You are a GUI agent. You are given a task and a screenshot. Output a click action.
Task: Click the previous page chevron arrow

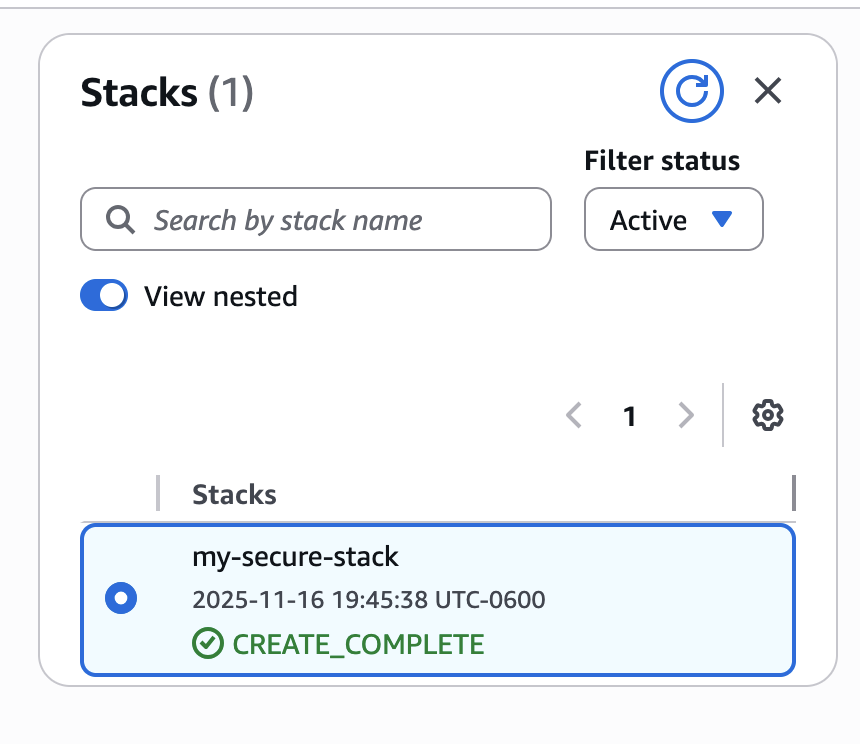tap(573, 416)
